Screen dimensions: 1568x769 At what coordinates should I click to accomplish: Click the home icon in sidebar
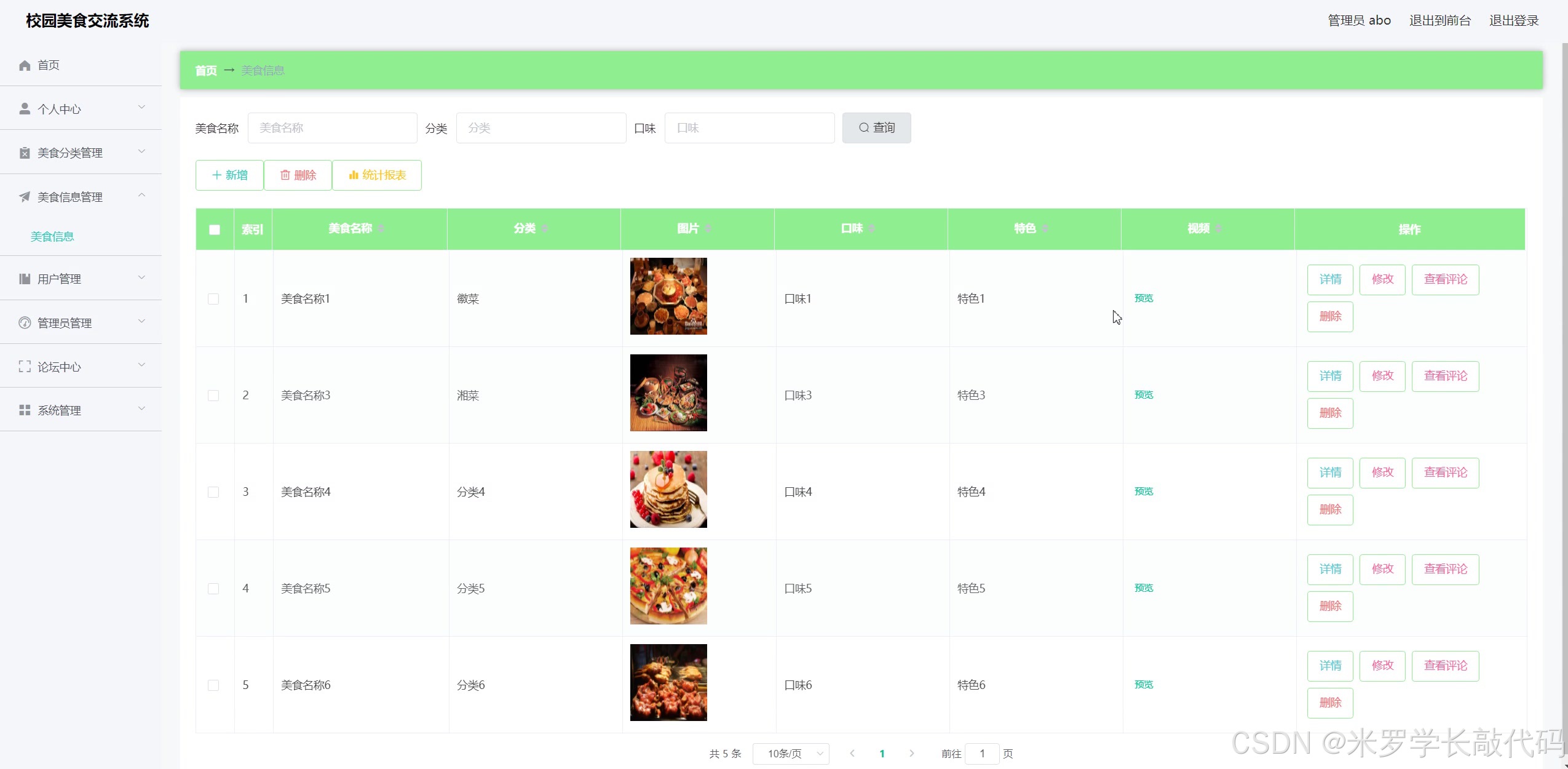coord(25,65)
